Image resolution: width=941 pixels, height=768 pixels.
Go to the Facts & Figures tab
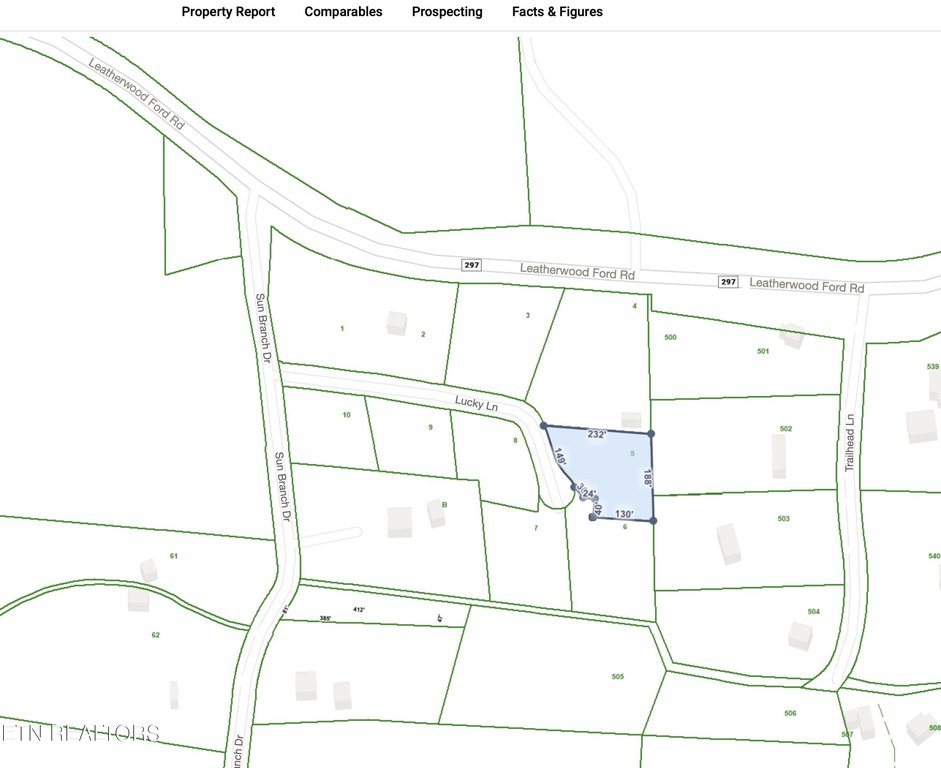[557, 12]
